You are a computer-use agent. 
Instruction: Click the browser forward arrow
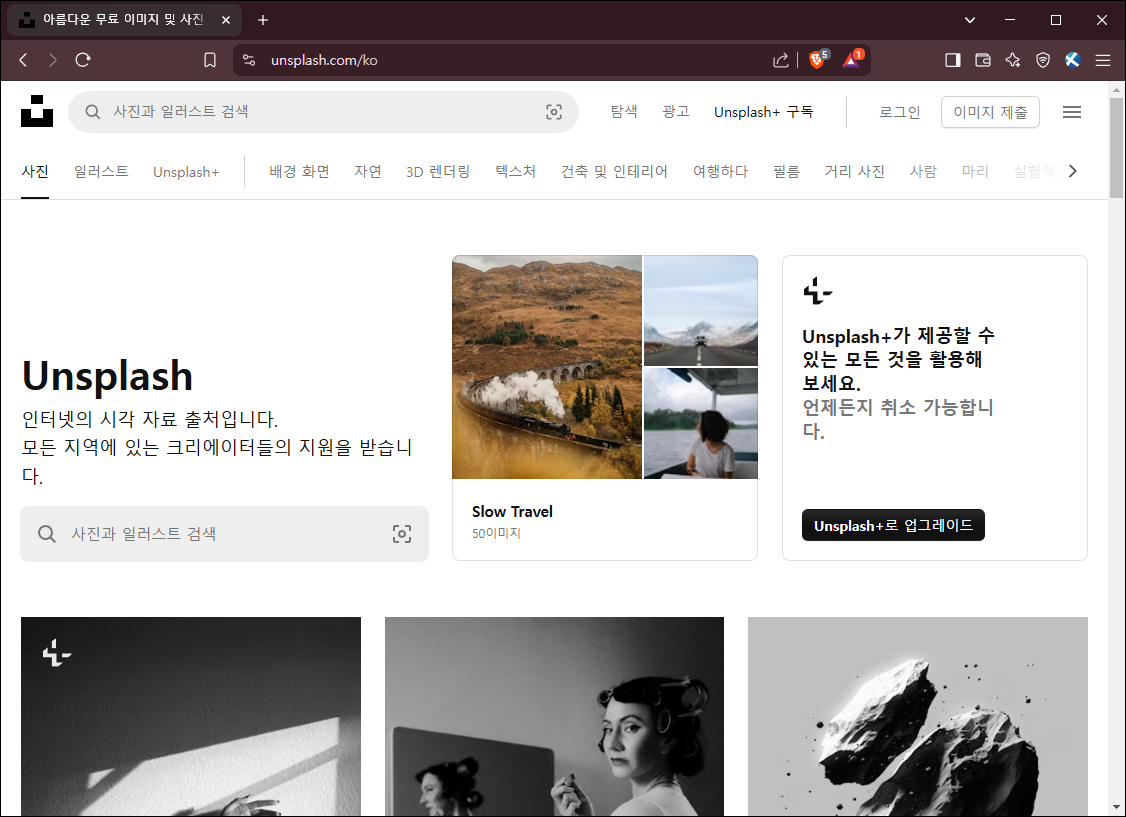[x=52, y=60]
